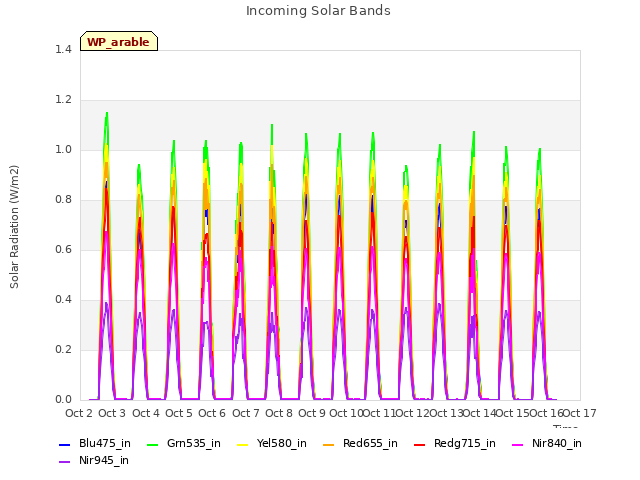This screenshot has height=480, width=640.
Task: Click the green Grn535_in legend swatch
Action: [153, 444]
